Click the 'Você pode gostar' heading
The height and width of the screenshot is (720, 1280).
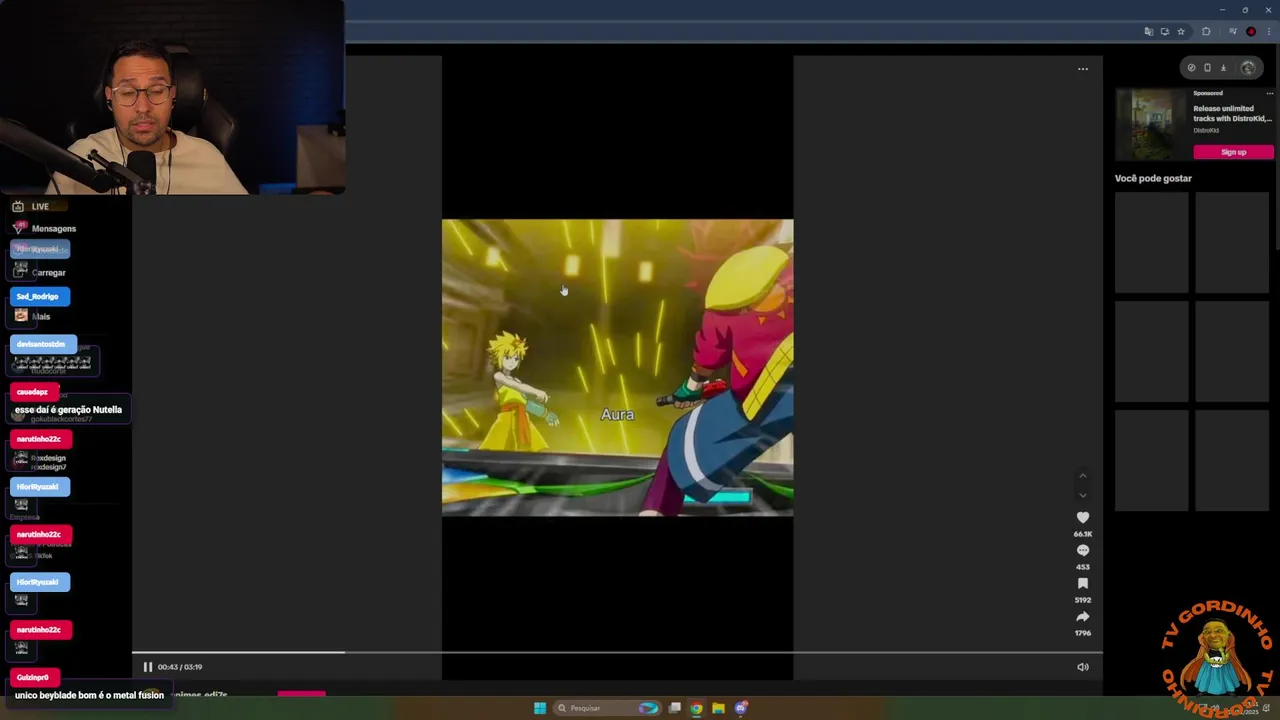tap(1153, 178)
